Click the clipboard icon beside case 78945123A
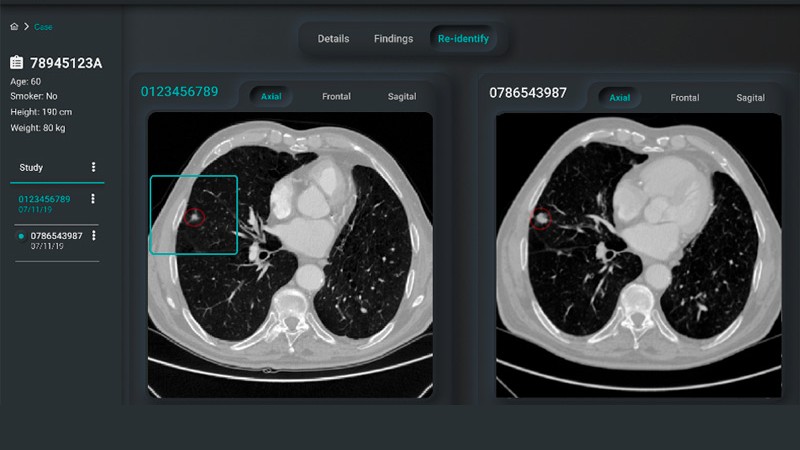 [x=17, y=64]
